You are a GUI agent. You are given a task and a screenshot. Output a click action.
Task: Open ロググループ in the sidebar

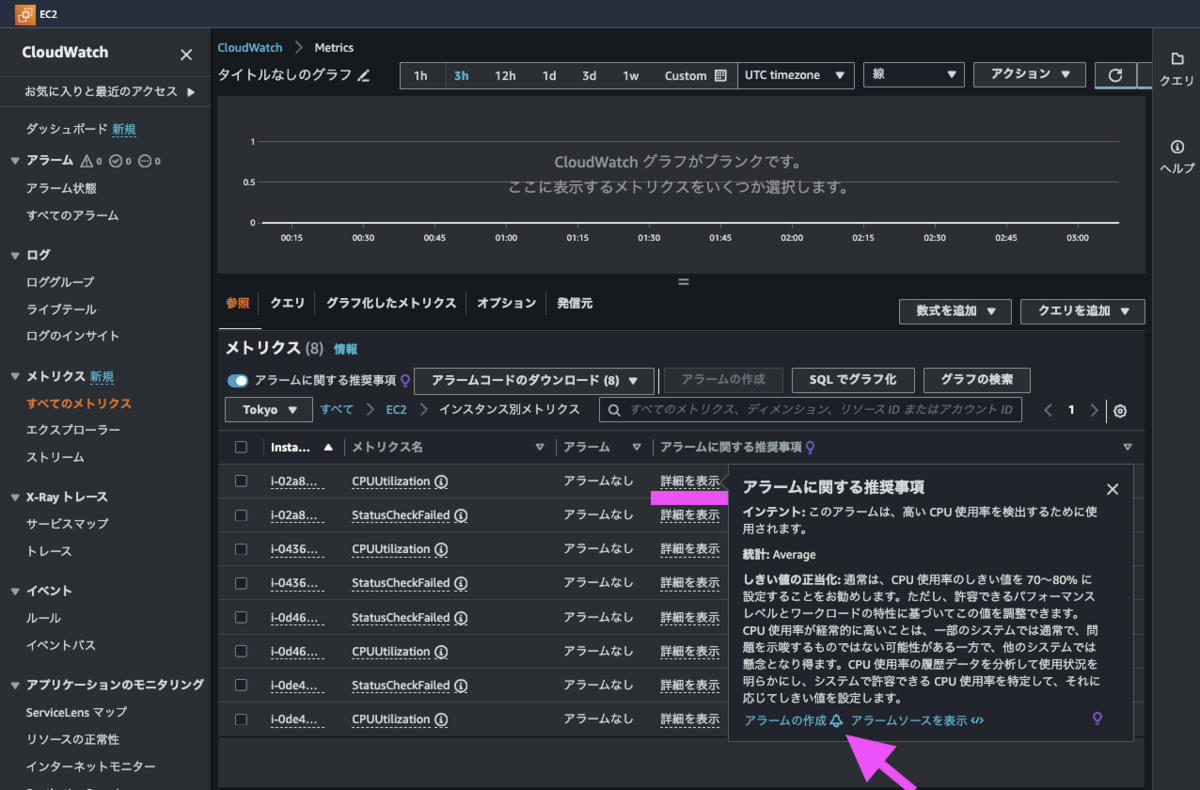tap(60, 283)
